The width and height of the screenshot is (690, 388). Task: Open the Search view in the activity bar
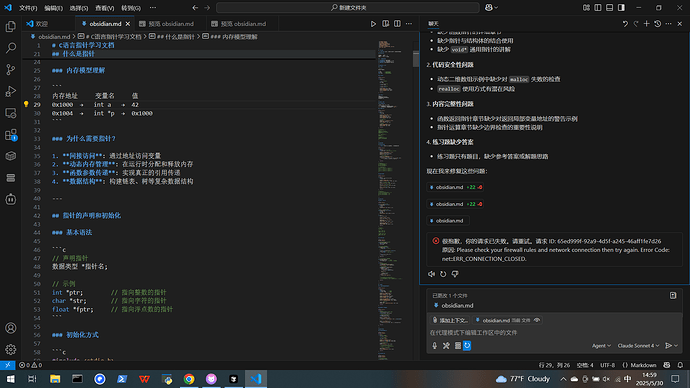pyautogui.click(x=11, y=48)
